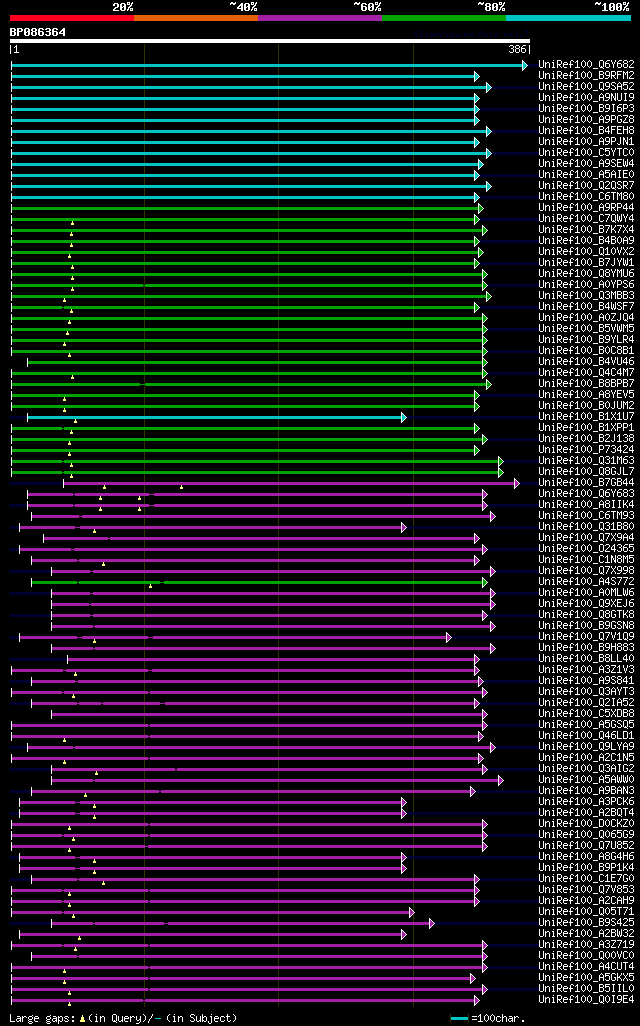
Task: Open hit UniRef100_B4FEH8
Action: (x=586, y=131)
